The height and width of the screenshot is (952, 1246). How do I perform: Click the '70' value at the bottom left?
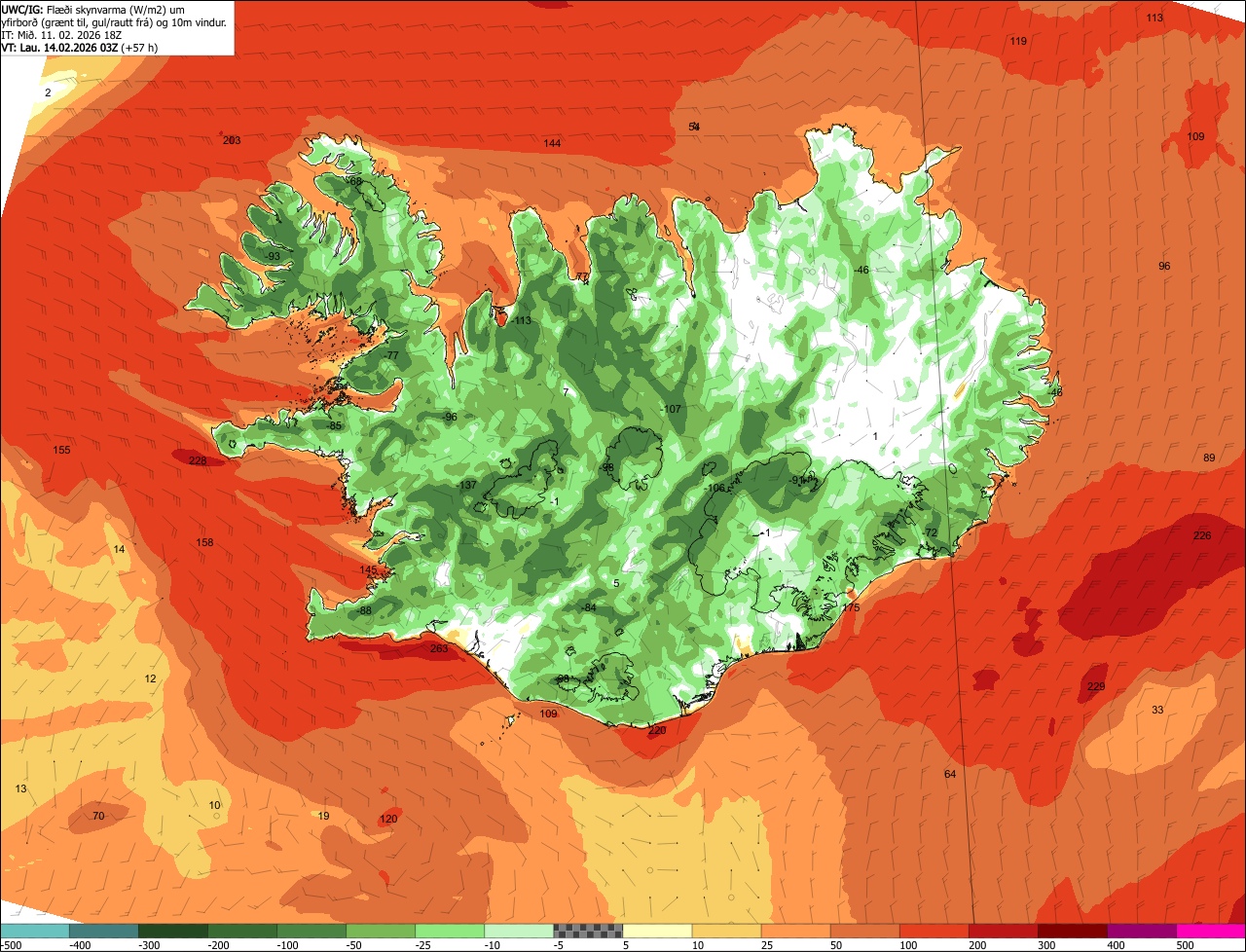97,817
